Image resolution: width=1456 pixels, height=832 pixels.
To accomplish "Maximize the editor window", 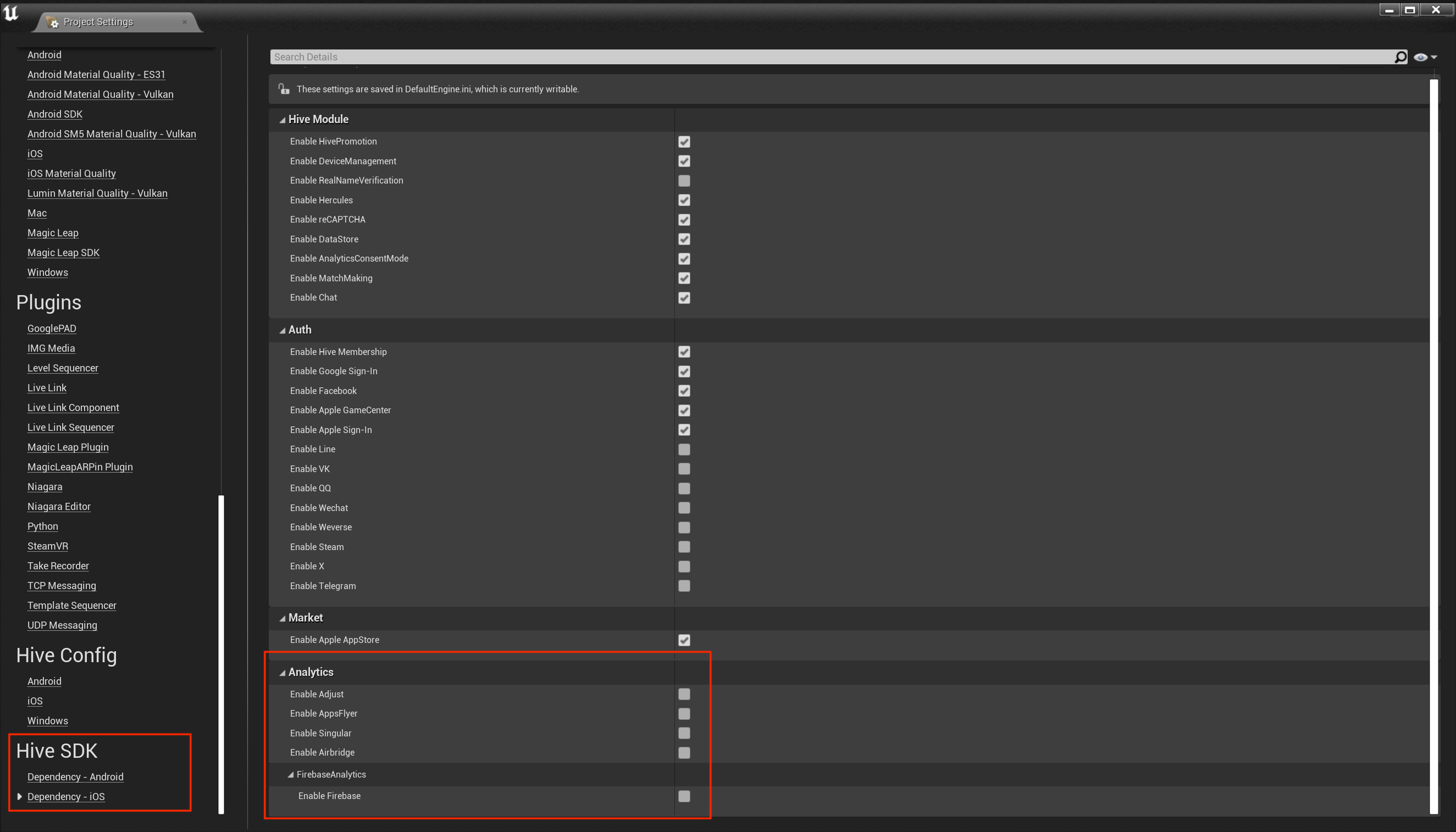I will coord(1410,10).
